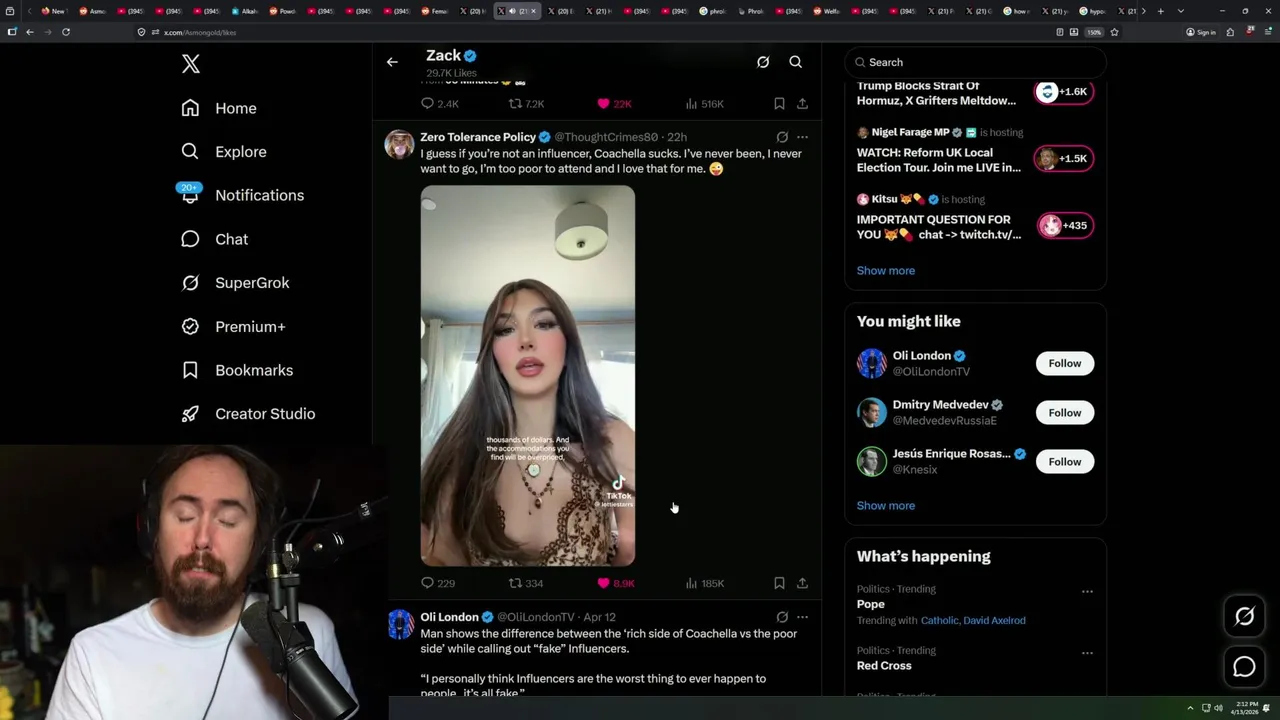Open David Axelrod trending link
The width and height of the screenshot is (1280, 720).
click(994, 621)
